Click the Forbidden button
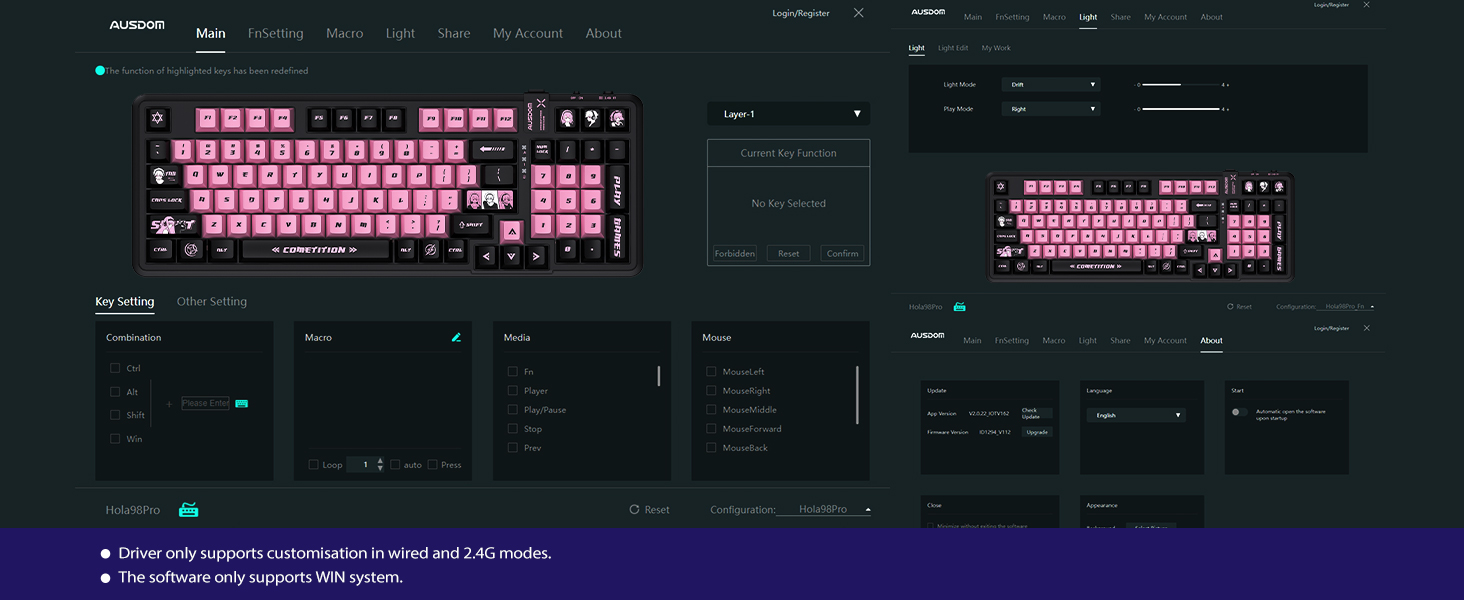1464x600 pixels. pyautogui.click(x=735, y=253)
